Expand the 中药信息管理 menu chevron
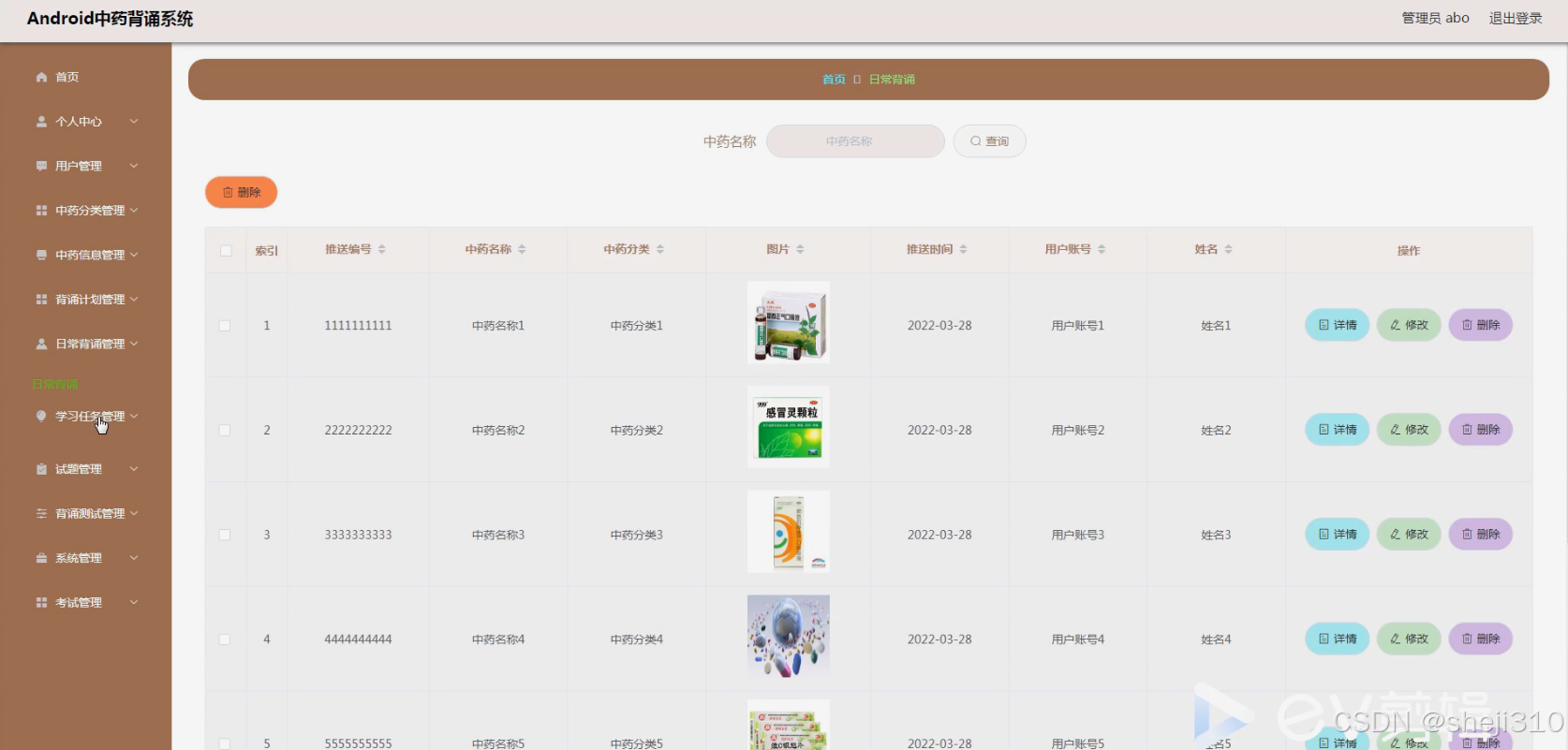 (134, 255)
